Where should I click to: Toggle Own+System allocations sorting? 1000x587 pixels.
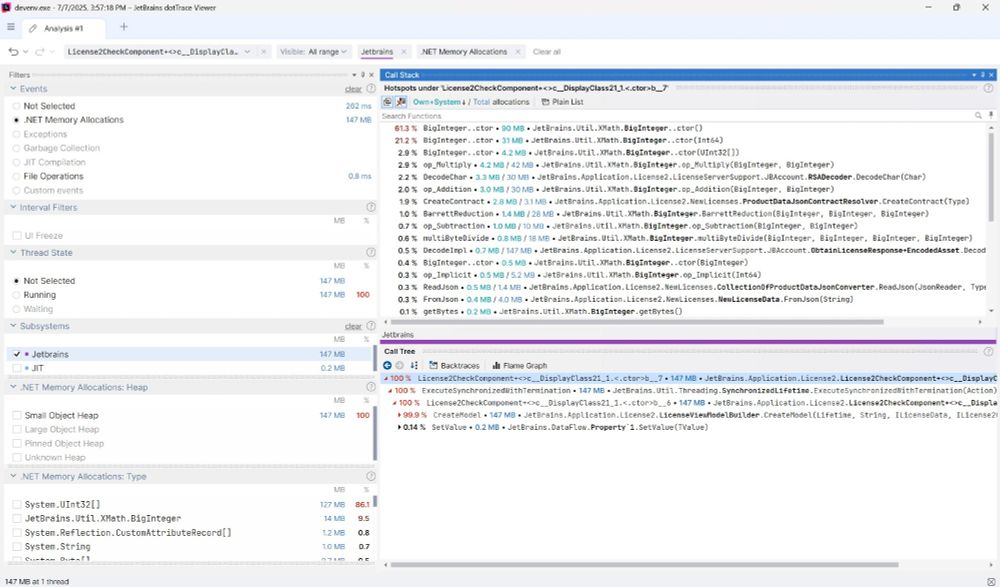(x=439, y=102)
